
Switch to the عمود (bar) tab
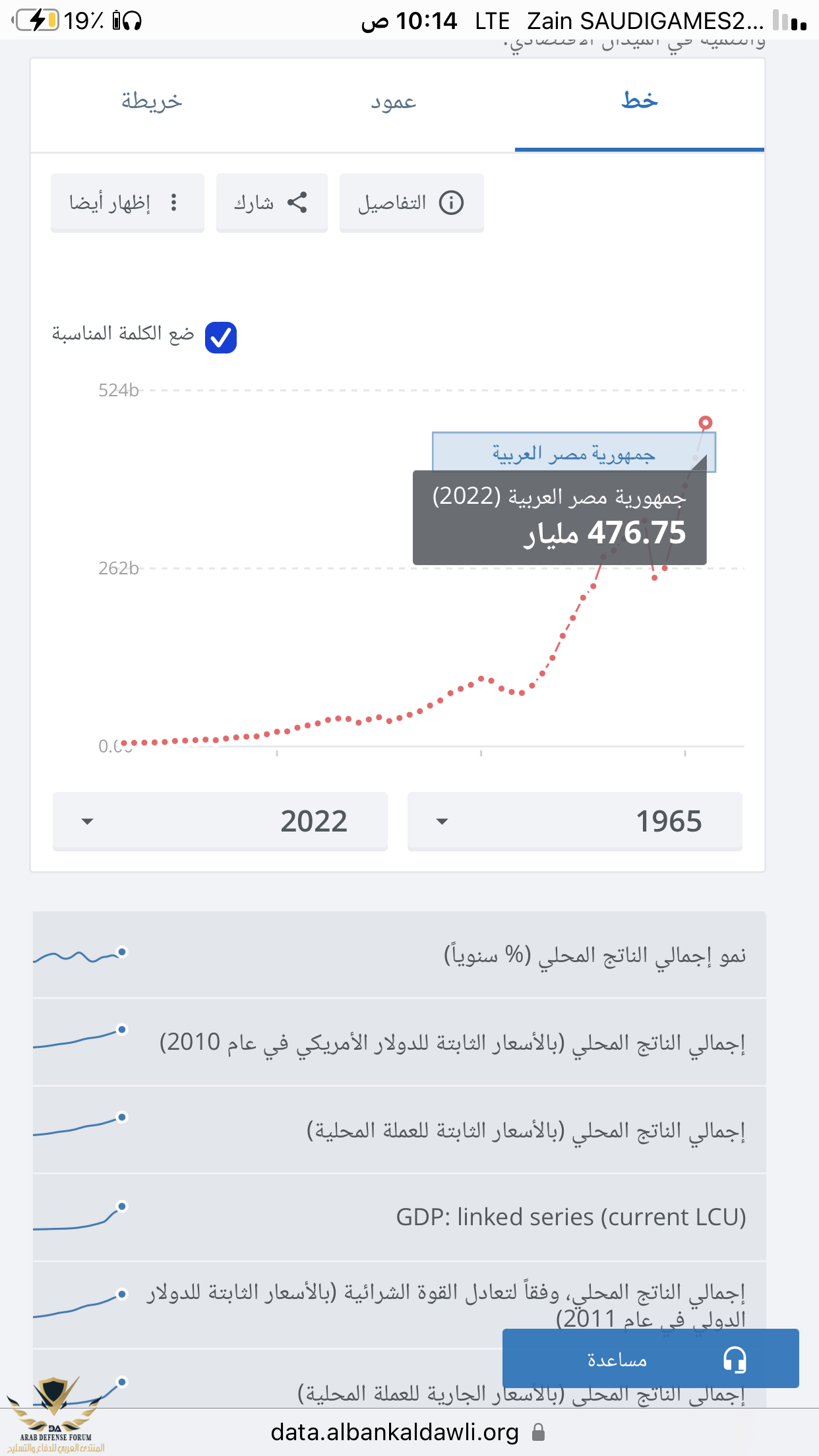click(x=393, y=102)
